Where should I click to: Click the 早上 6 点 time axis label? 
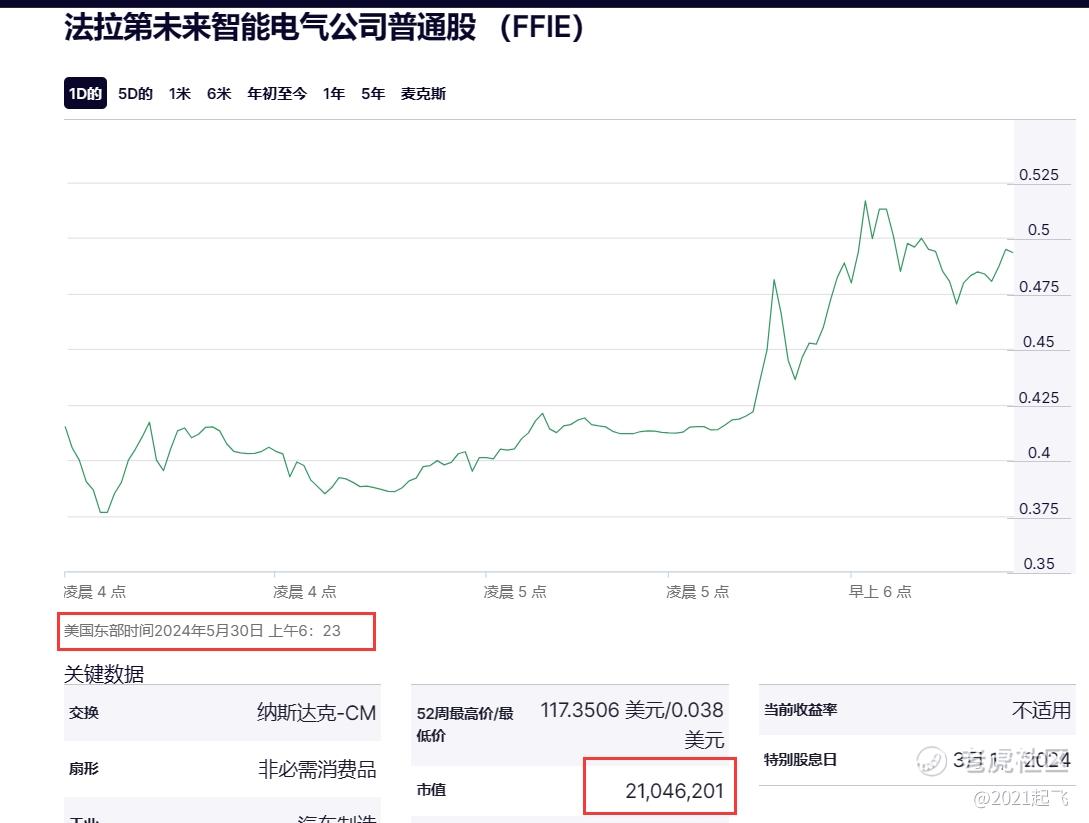tap(880, 592)
